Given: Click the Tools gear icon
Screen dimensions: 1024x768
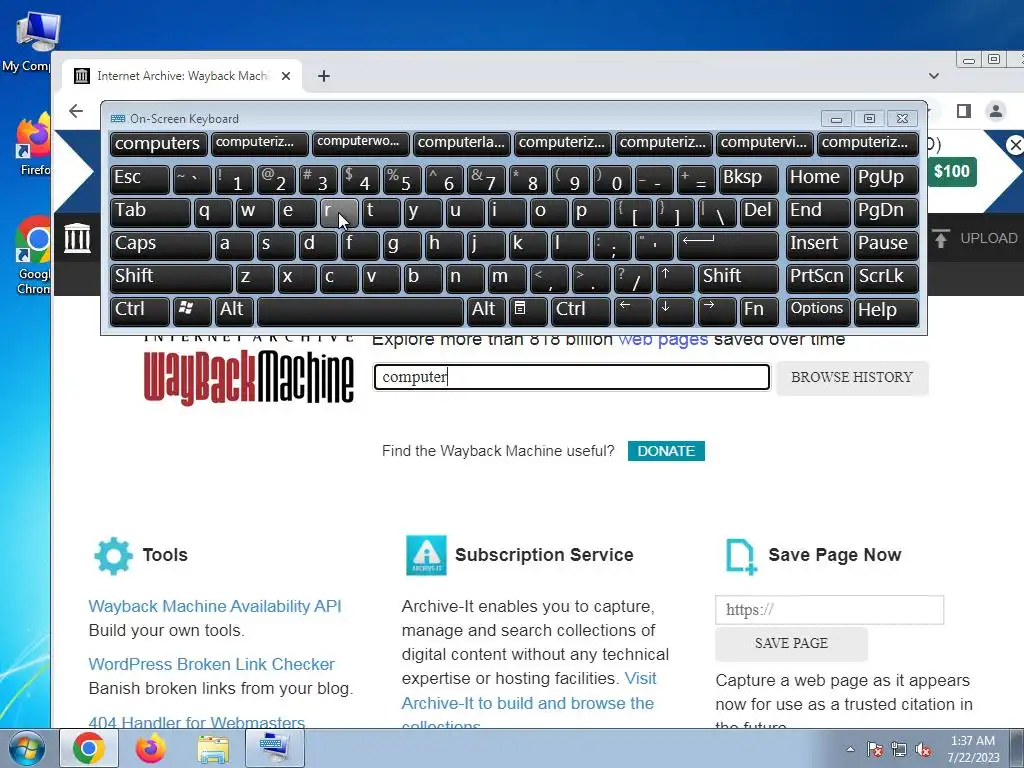Looking at the screenshot, I should pyautogui.click(x=113, y=556).
